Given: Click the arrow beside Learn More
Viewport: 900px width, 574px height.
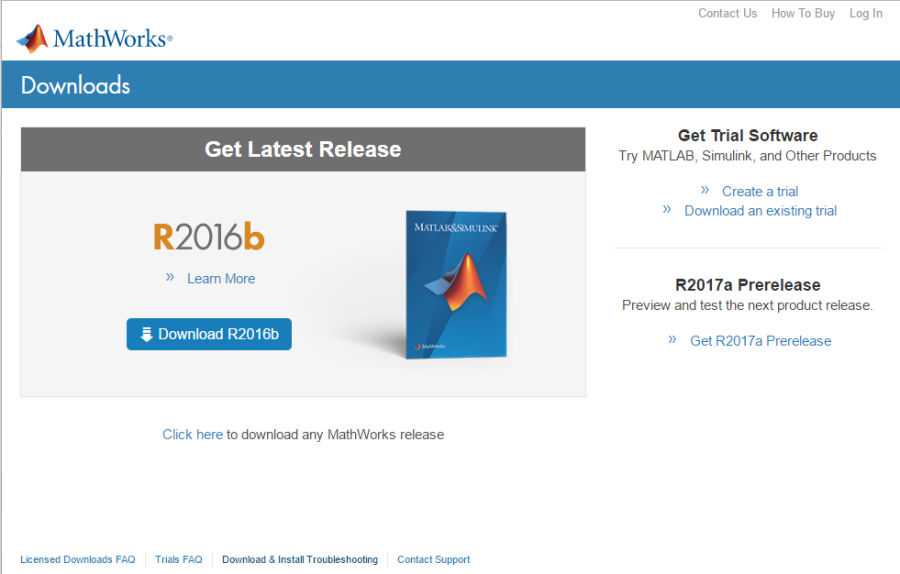Looking at the screenshot, I should pos(170,277).
